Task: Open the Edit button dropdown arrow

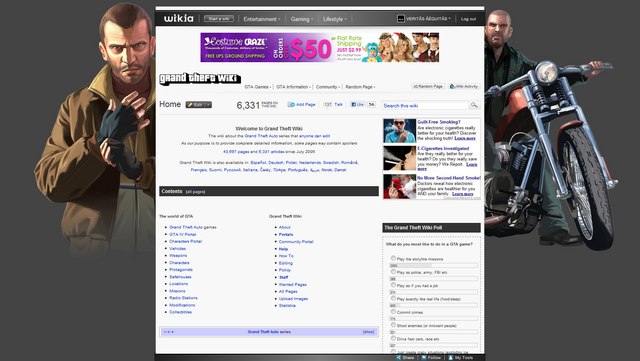Action: click(x=208, y=105)
